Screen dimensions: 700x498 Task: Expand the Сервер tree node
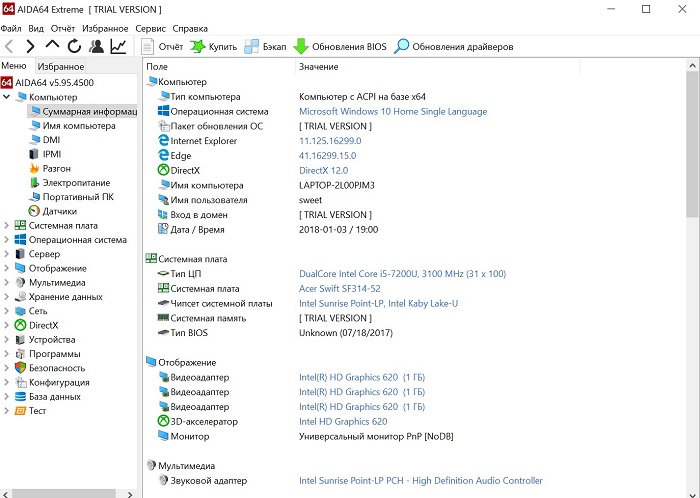pos(6,254)
